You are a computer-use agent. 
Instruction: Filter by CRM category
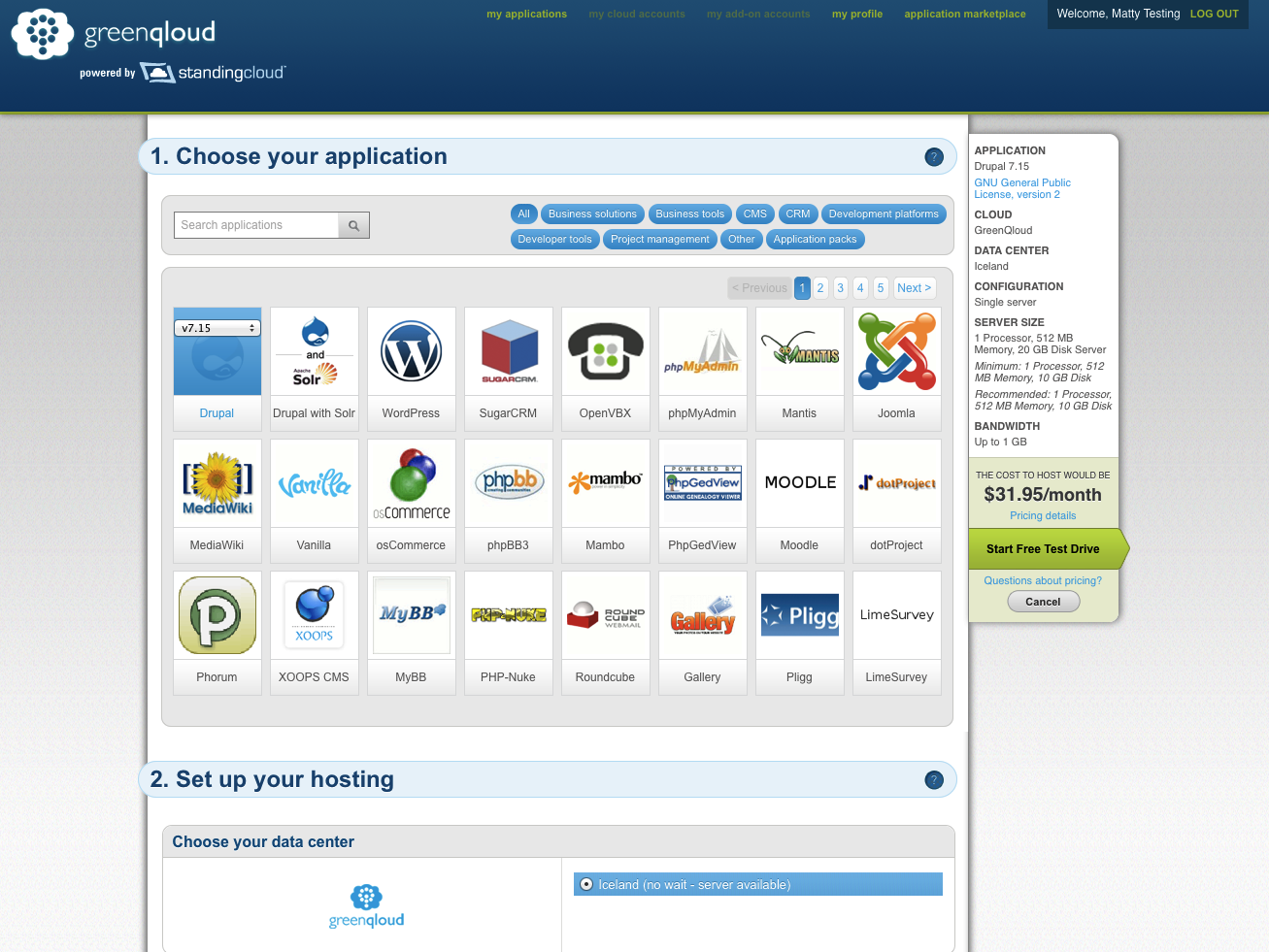pyautogui.click(x=798, y=214)
